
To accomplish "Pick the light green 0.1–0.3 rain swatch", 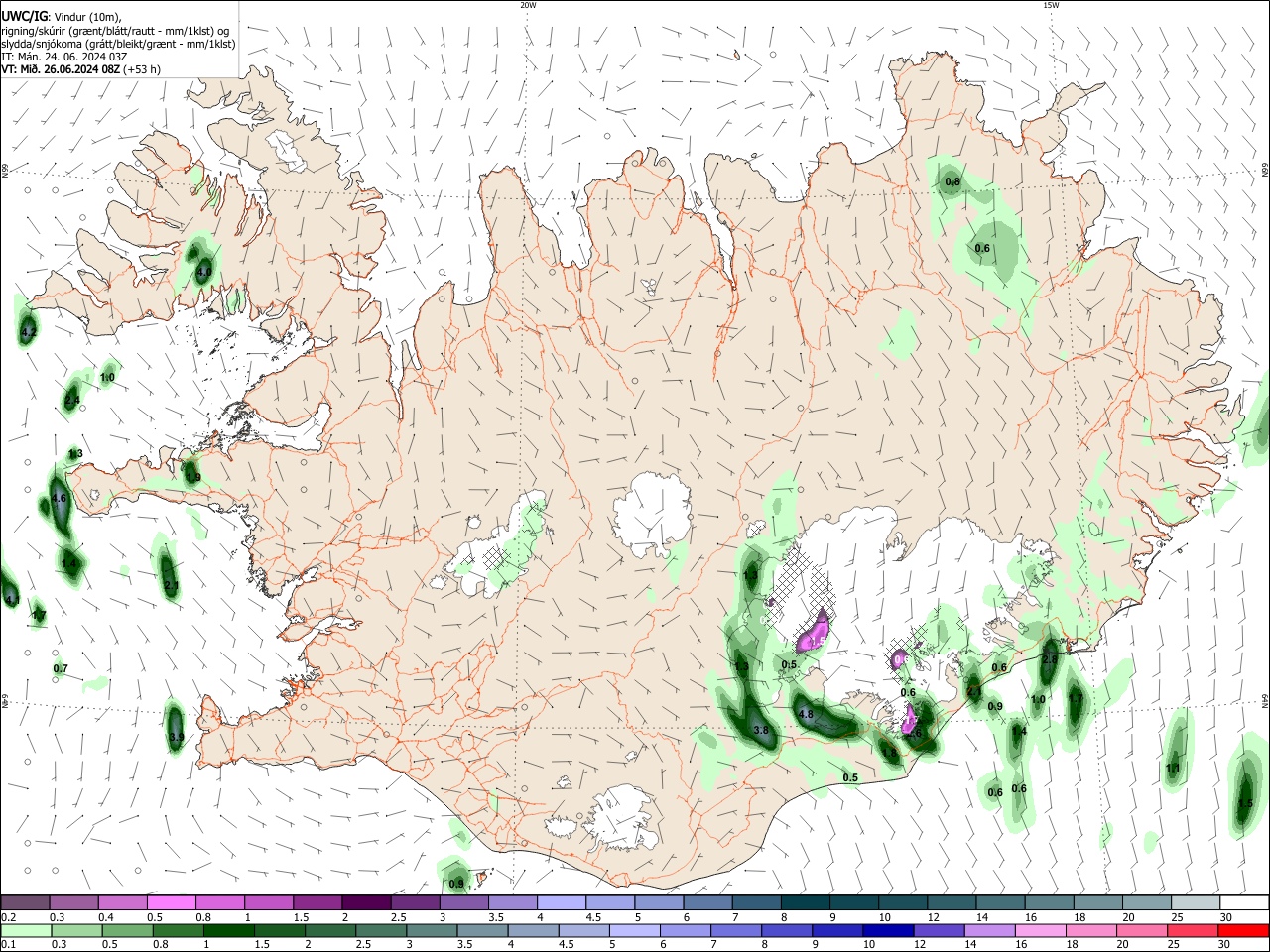I will point(26,931).
